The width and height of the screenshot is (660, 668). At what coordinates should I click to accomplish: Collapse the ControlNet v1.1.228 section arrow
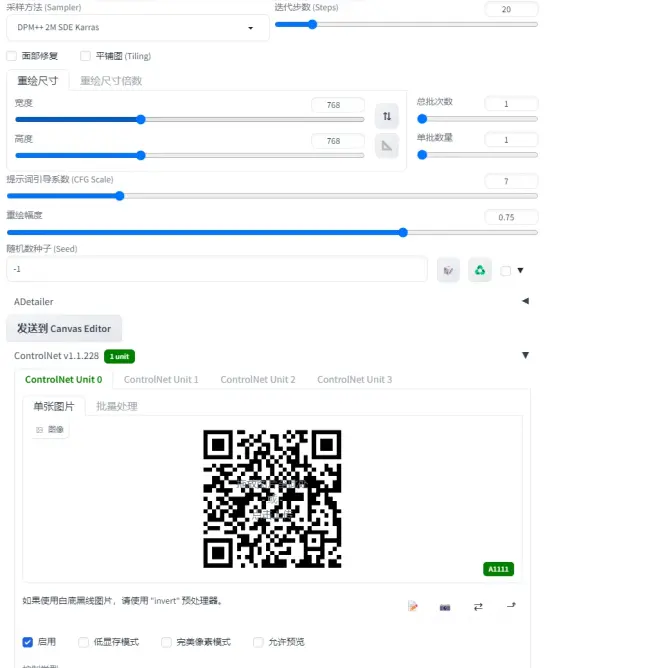(x=525, y=355)
